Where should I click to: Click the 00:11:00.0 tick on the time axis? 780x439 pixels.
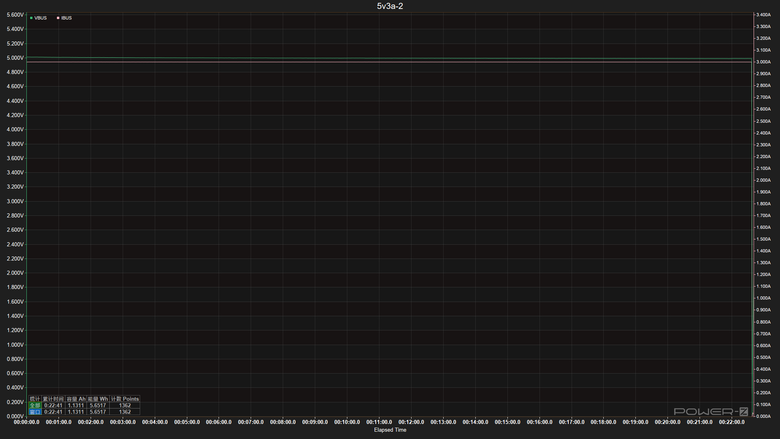[379, 422]
